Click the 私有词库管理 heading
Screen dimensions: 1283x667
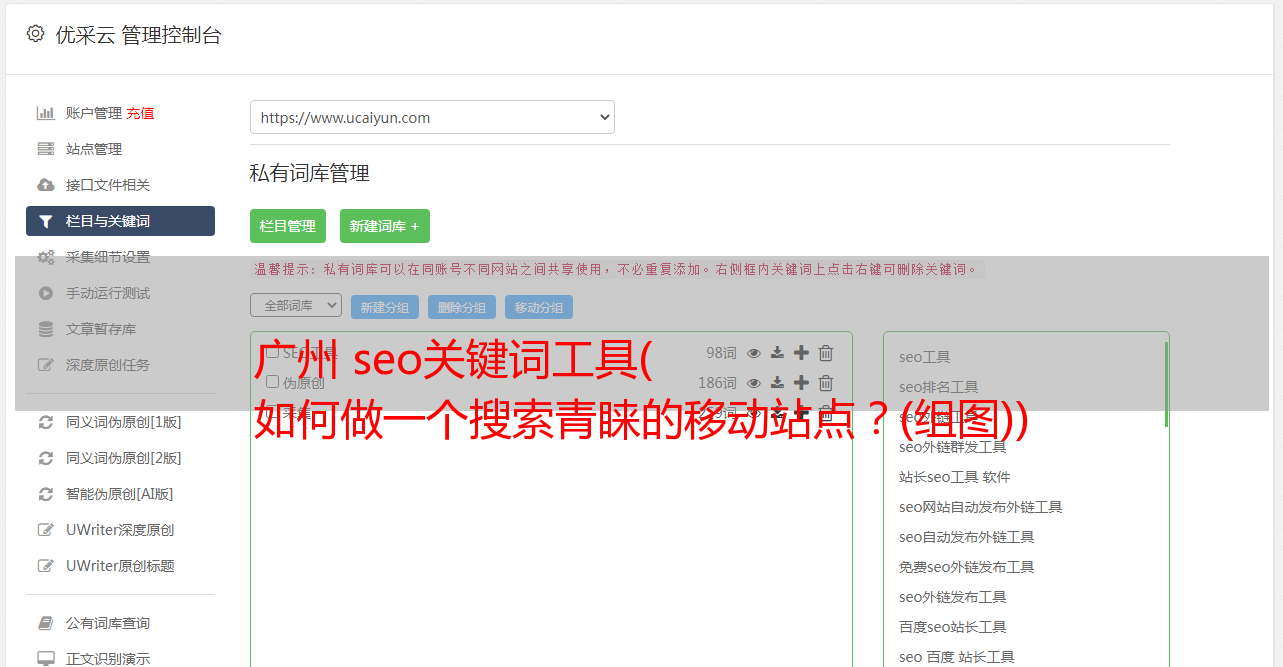(310, 173)
